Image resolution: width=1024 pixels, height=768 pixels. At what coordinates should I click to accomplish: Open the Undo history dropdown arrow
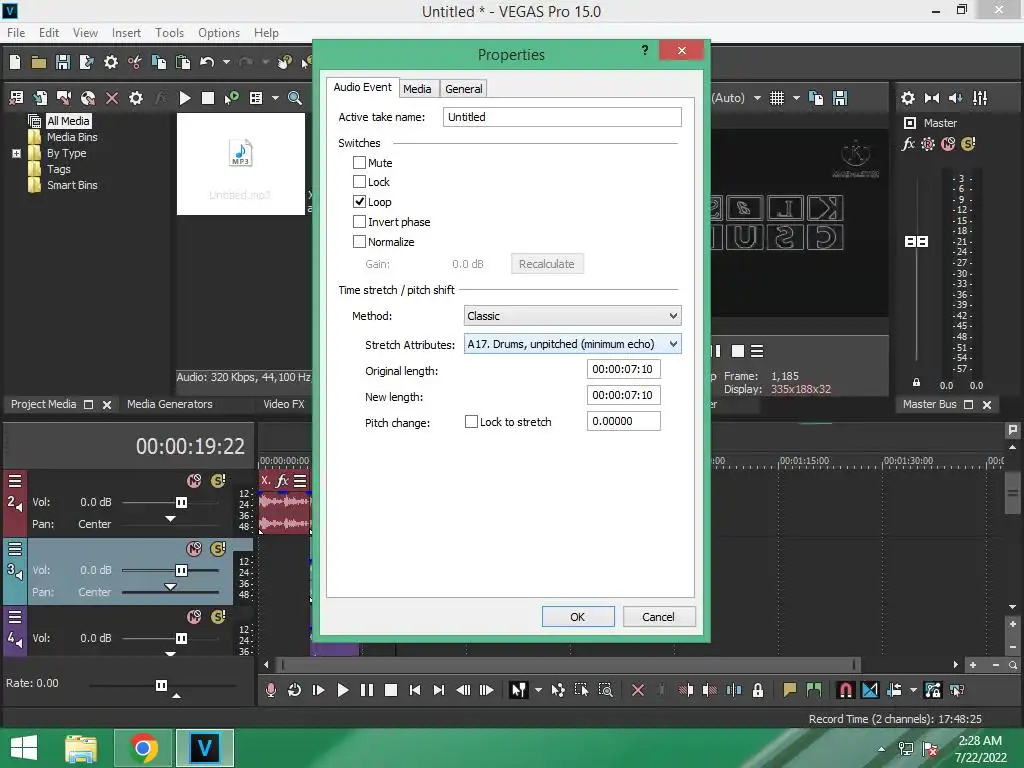pyautogui.click(x=226, y=62)
